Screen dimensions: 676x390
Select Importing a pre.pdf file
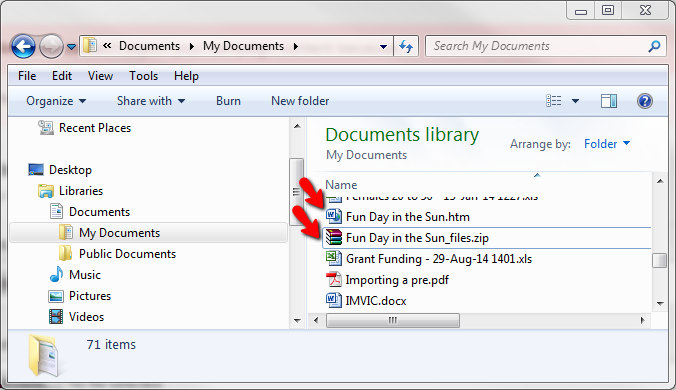(x=397, y=280)
